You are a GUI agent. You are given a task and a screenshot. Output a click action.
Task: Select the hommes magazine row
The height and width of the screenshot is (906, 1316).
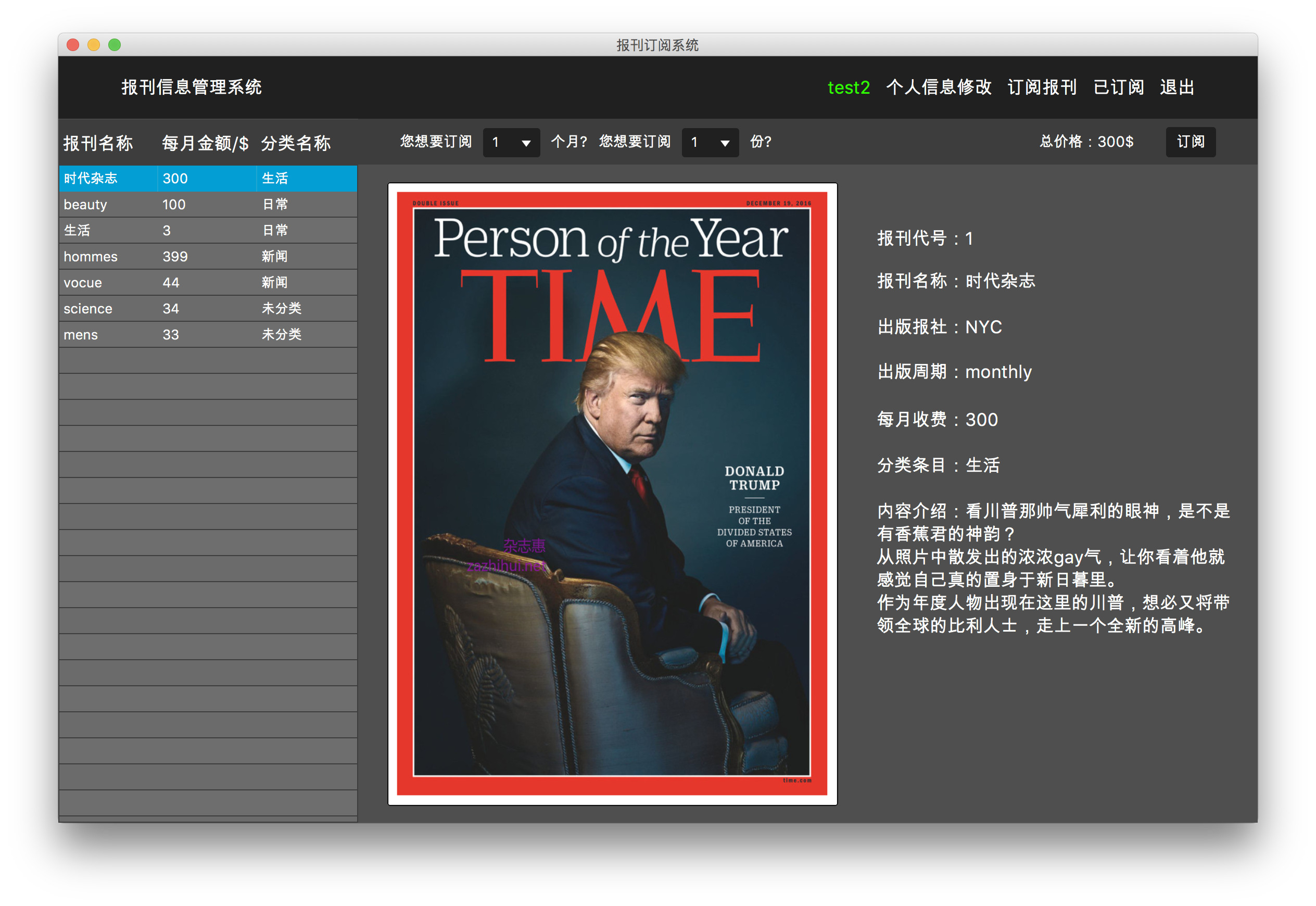pyautogui.click(x=208, y=257)
